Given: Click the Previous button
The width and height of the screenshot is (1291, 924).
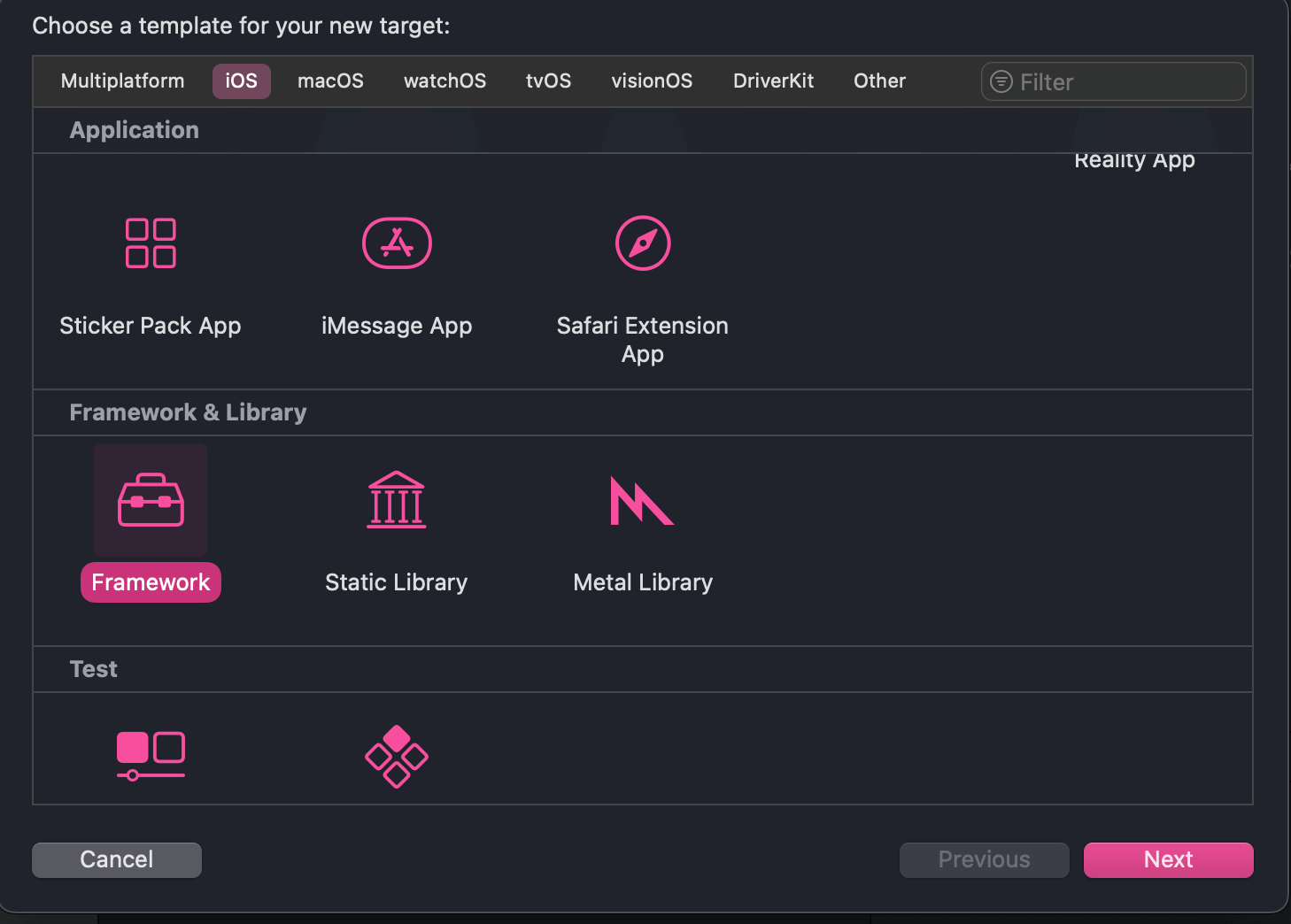Looking at the screenshot, I should pyautogui.click(x=984, y=859).
